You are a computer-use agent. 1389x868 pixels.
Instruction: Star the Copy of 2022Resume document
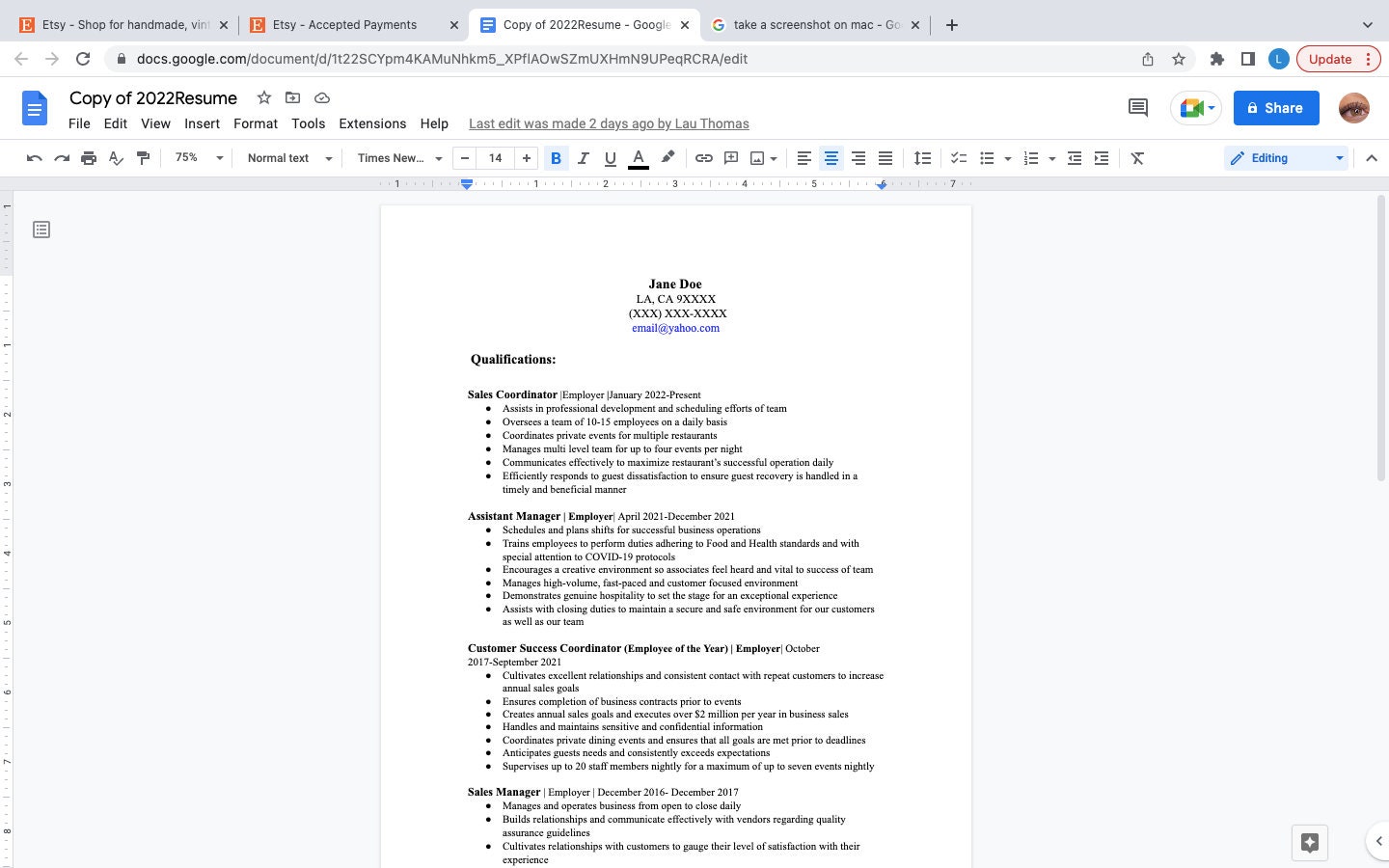tap(264, 97)
